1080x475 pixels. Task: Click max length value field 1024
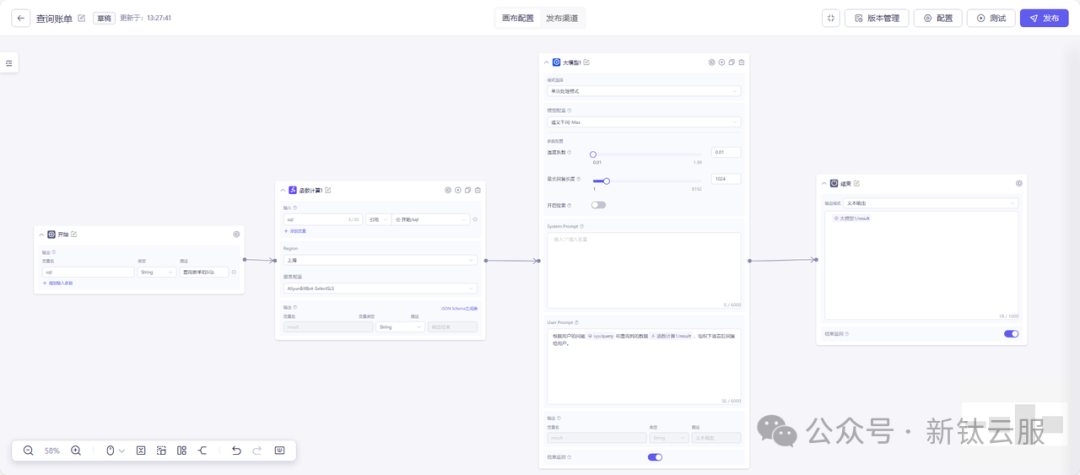click(x=726, y=179)
